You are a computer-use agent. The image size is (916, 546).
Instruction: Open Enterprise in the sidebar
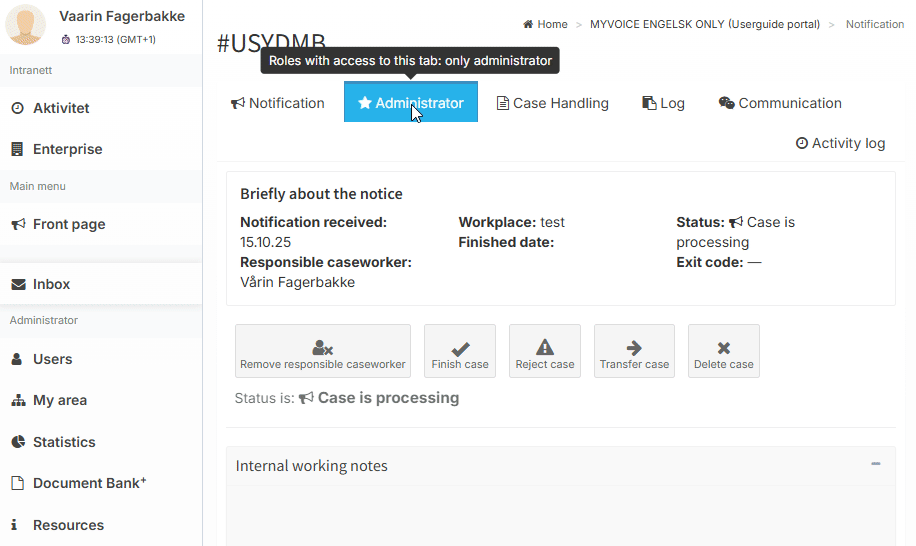point(67,149)
